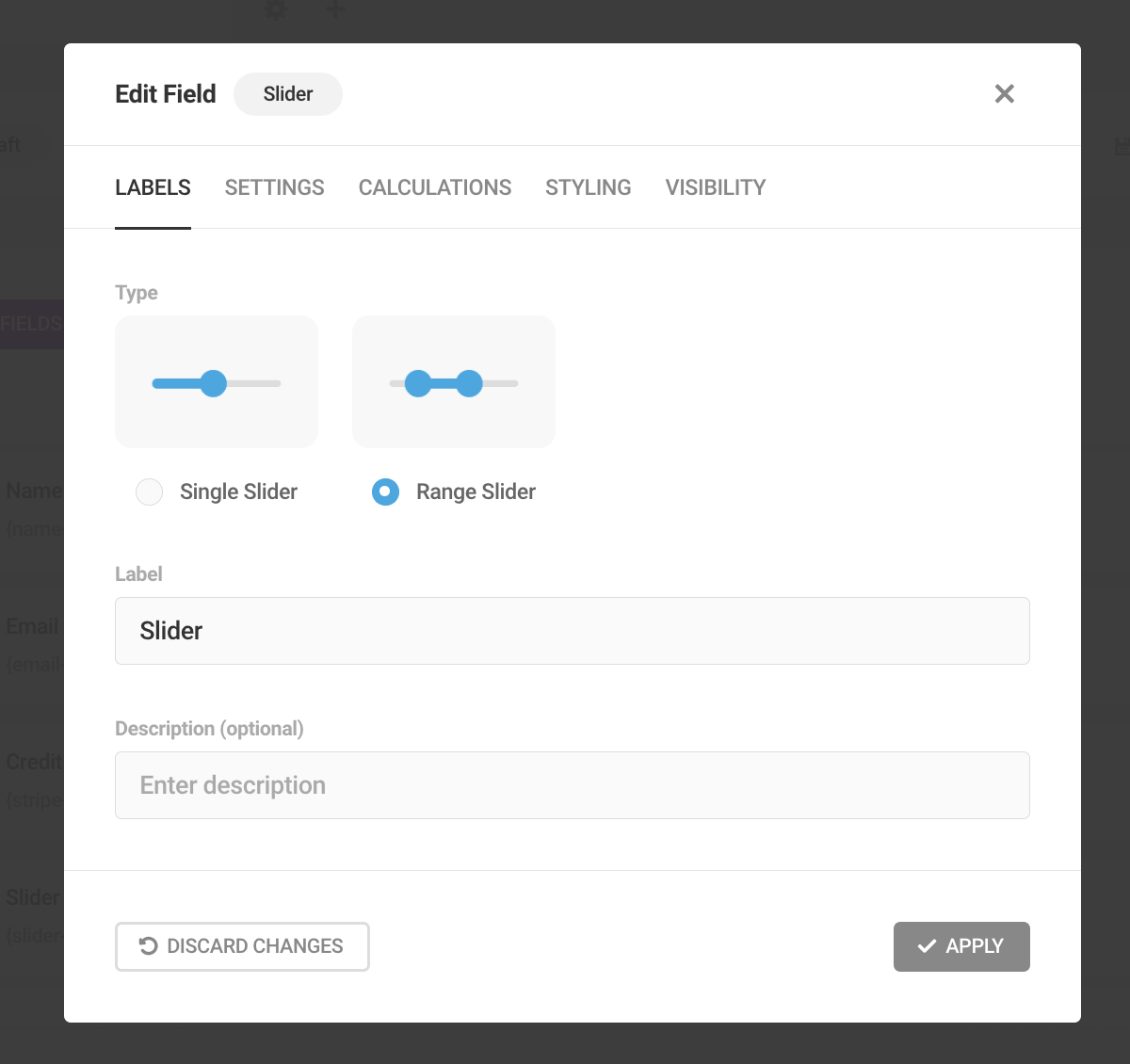Toggle the Single Slider radio button
1130x1064 pixels.
click(x=149, y=492)
